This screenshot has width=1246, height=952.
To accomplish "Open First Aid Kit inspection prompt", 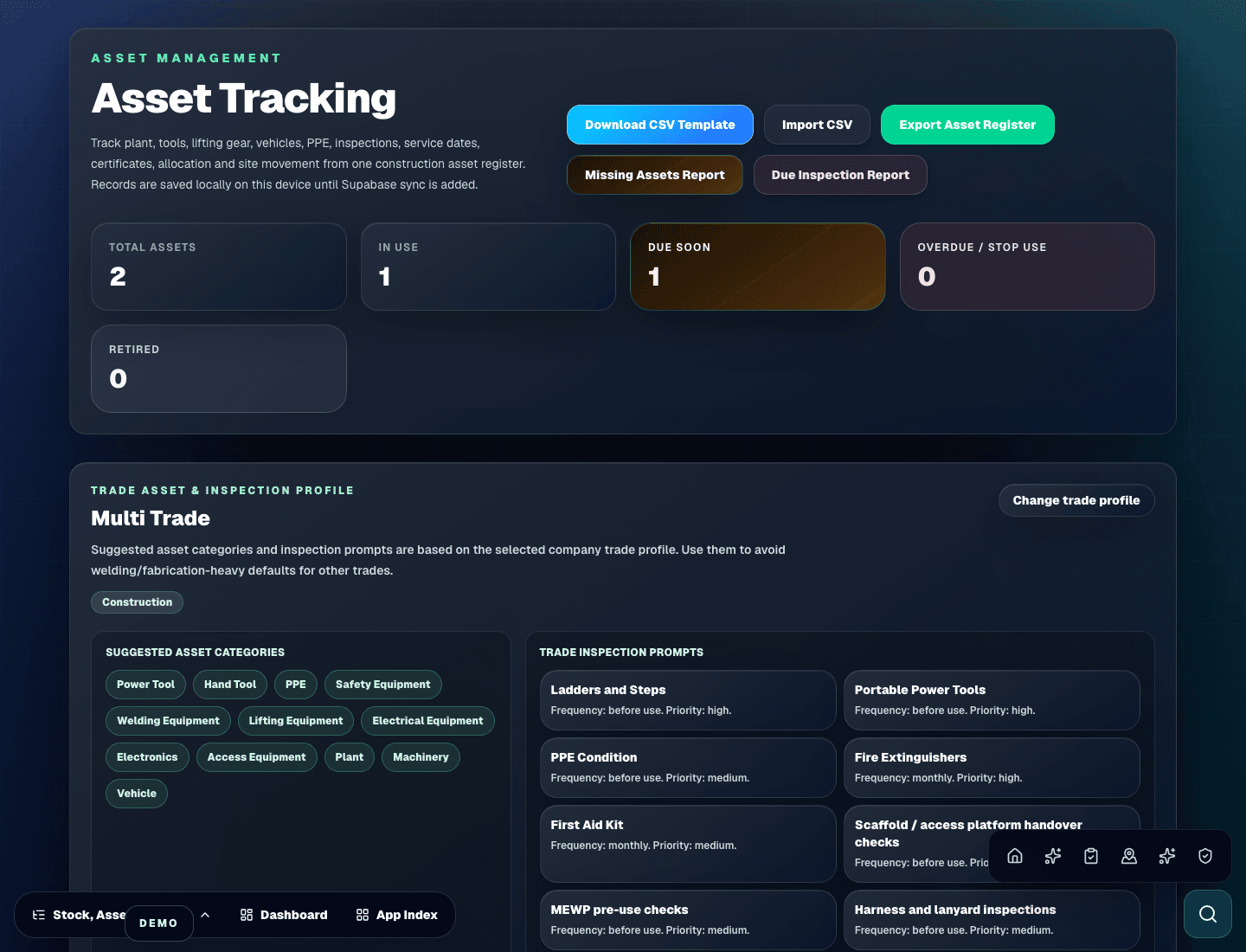I will point(688,844).
